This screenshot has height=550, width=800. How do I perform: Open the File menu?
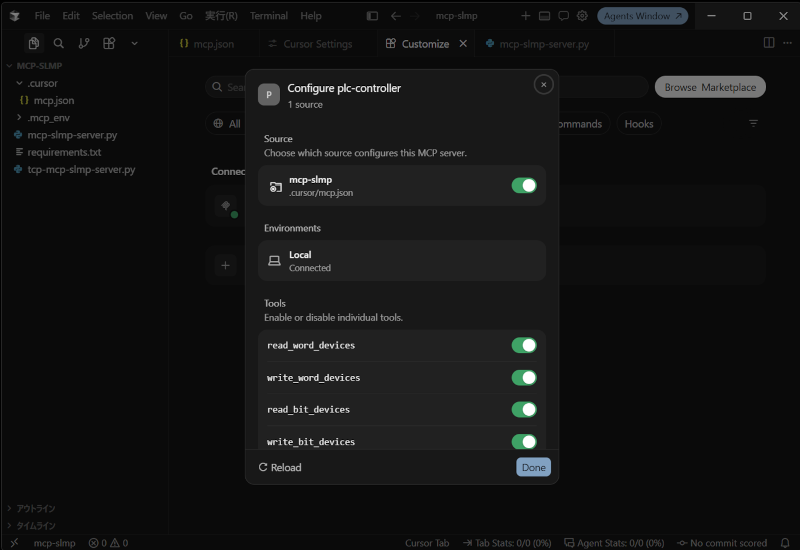coord(42,16)
